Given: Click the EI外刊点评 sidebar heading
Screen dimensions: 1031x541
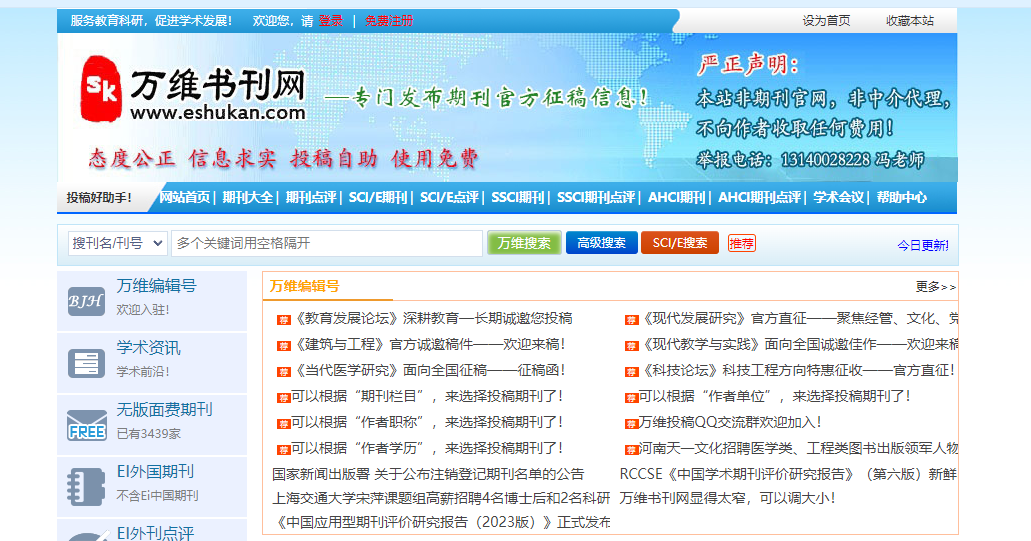Looking at the screenshot, I should tap(155, 532).
